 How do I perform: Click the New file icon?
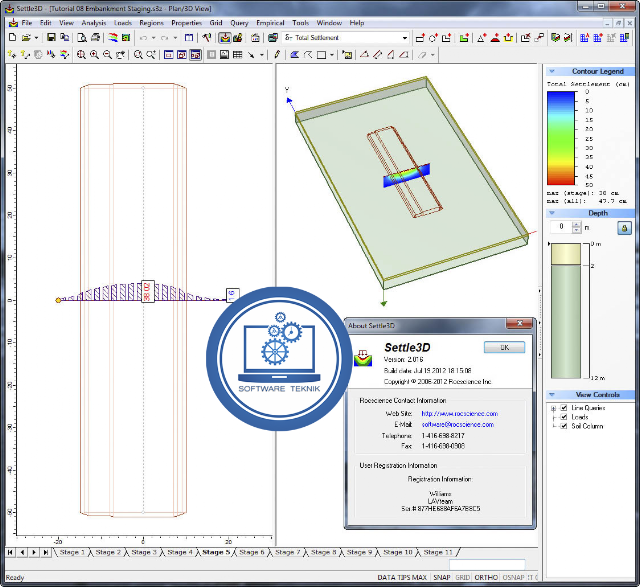[x=13, y=38]
